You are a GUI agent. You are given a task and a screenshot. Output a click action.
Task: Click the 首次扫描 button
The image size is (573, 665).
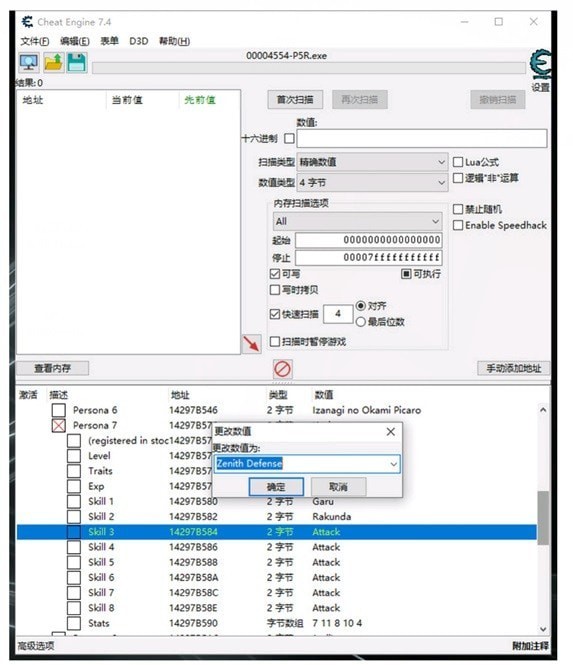tap(295, 100)
